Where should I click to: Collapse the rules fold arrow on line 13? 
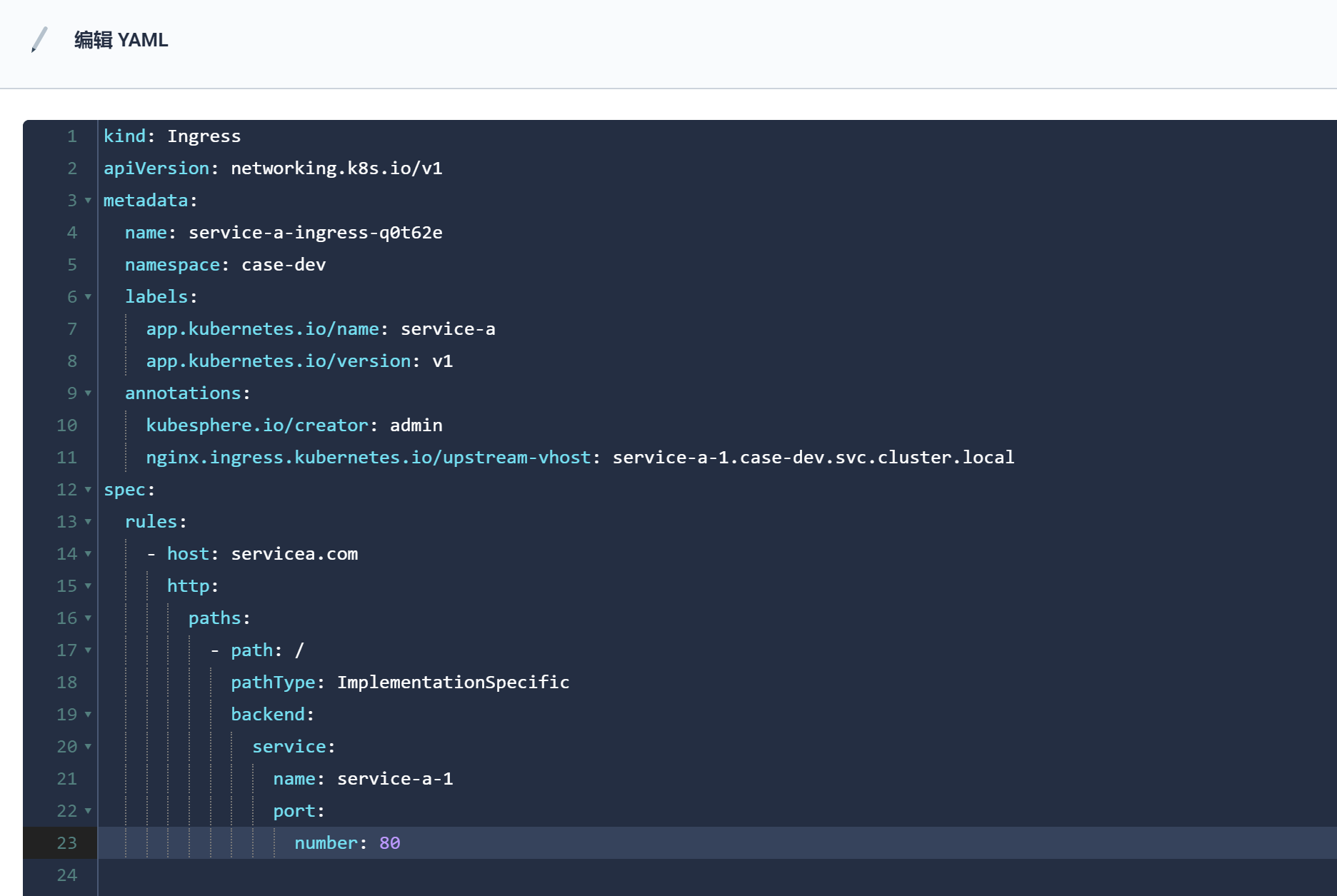88,522
